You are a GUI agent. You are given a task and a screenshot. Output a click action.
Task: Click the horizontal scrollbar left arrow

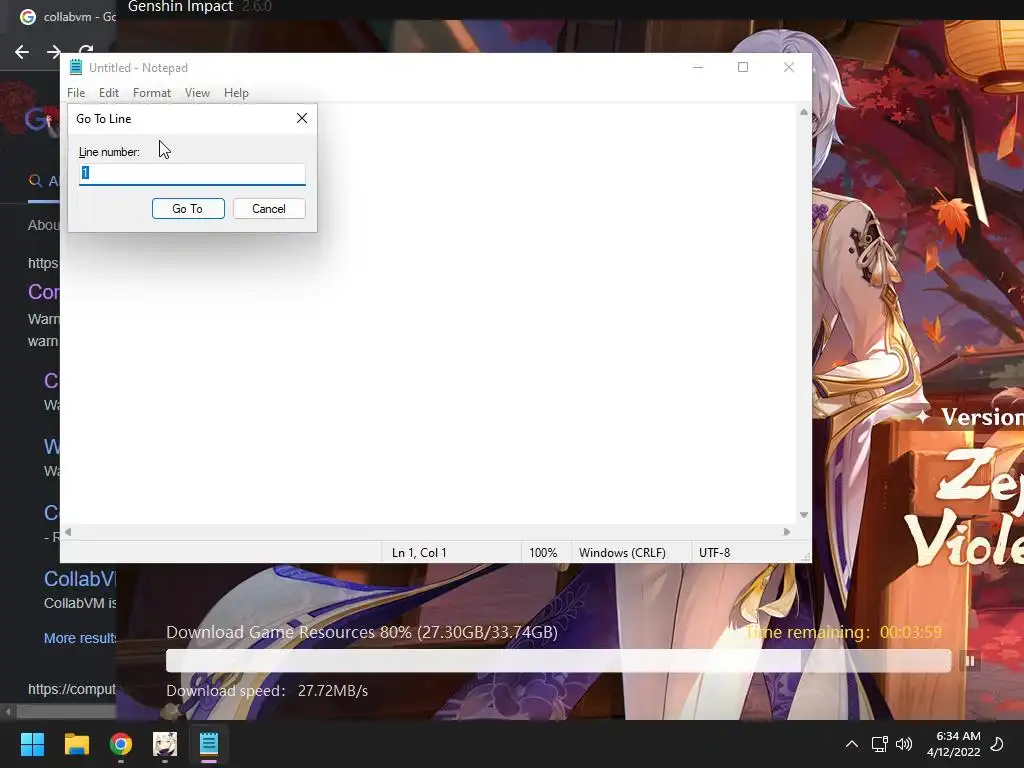click(68, 532)
